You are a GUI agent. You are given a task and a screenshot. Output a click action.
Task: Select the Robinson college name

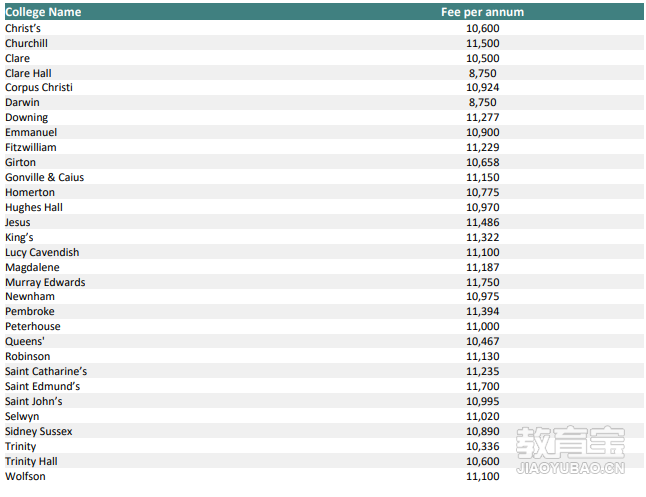pos(28,356)
